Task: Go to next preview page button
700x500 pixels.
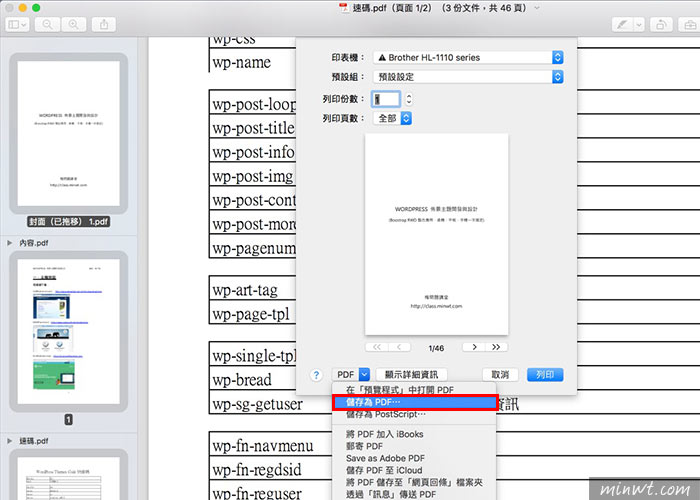Action: pyautogui.click(x=474, y=347)
